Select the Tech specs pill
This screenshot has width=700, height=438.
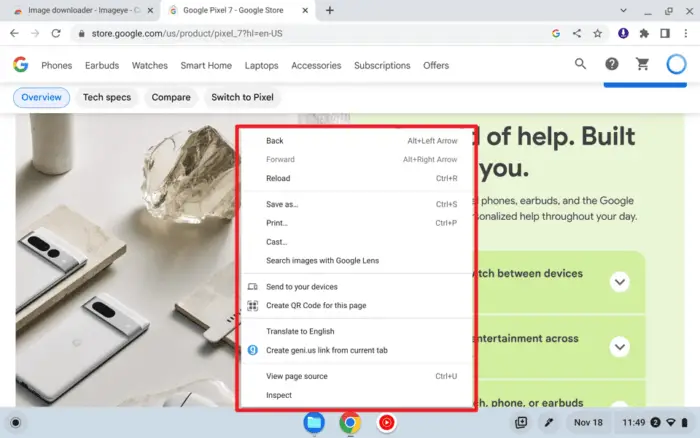(107, 97)
